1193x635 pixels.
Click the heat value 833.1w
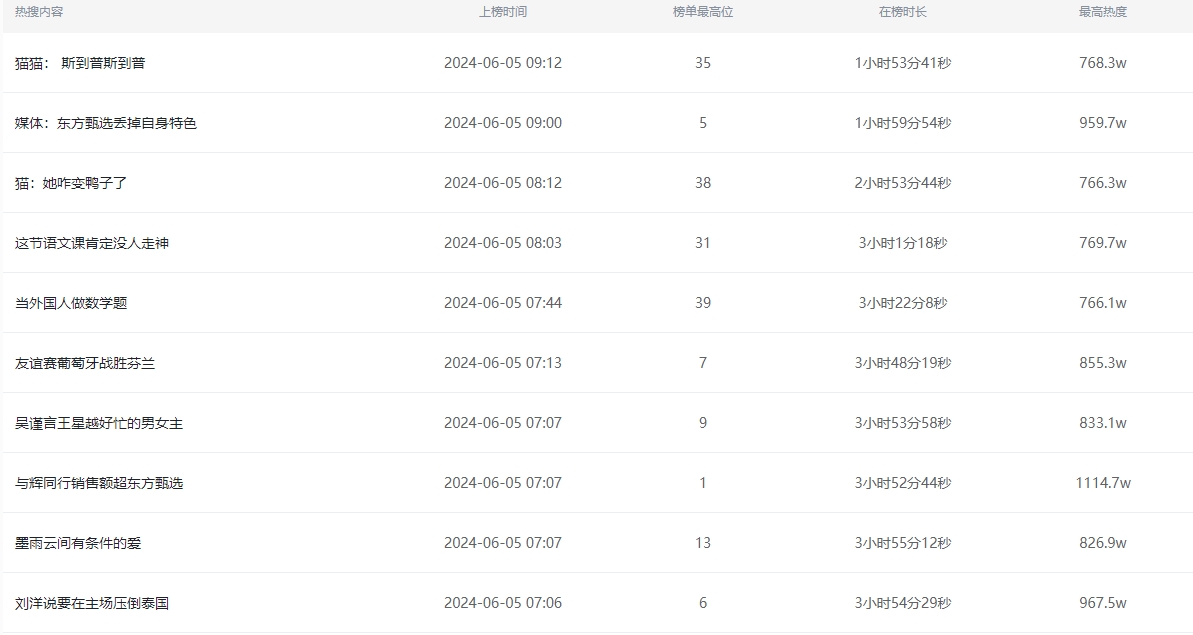[x=1103, y=424]
